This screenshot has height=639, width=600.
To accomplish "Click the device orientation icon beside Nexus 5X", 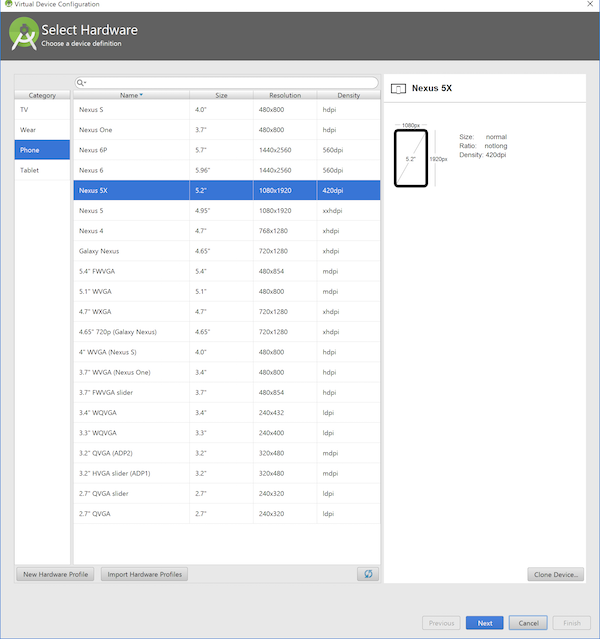I will (398, 88).
